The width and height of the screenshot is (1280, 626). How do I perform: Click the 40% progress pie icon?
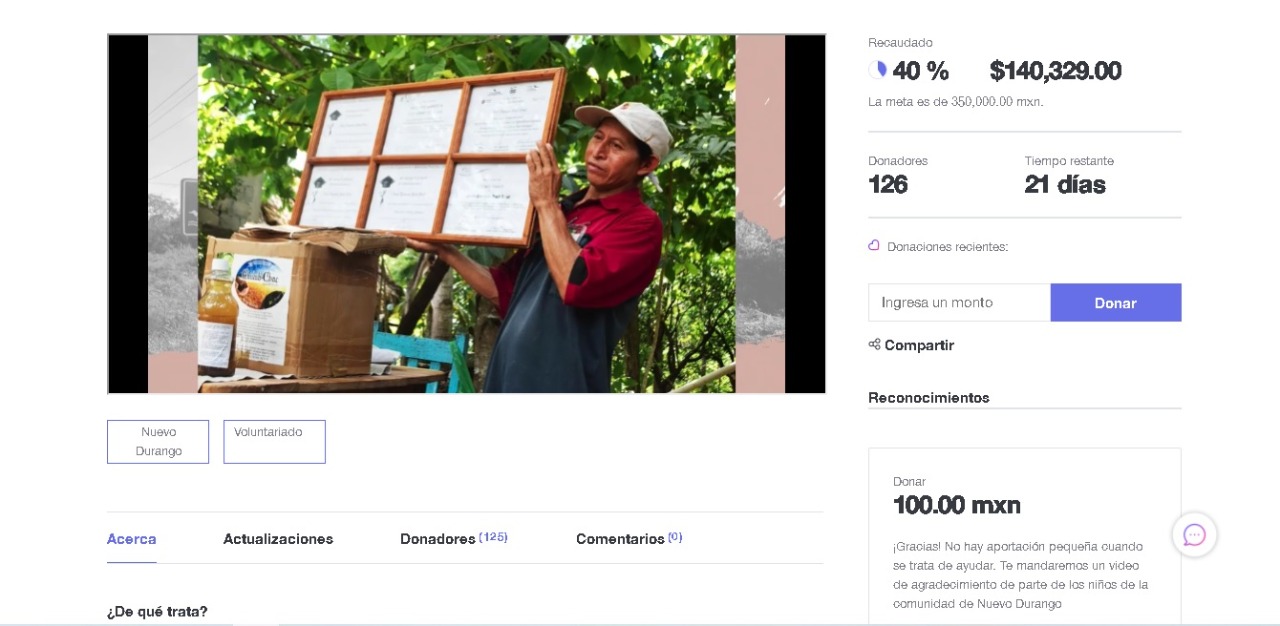(877, 70)
